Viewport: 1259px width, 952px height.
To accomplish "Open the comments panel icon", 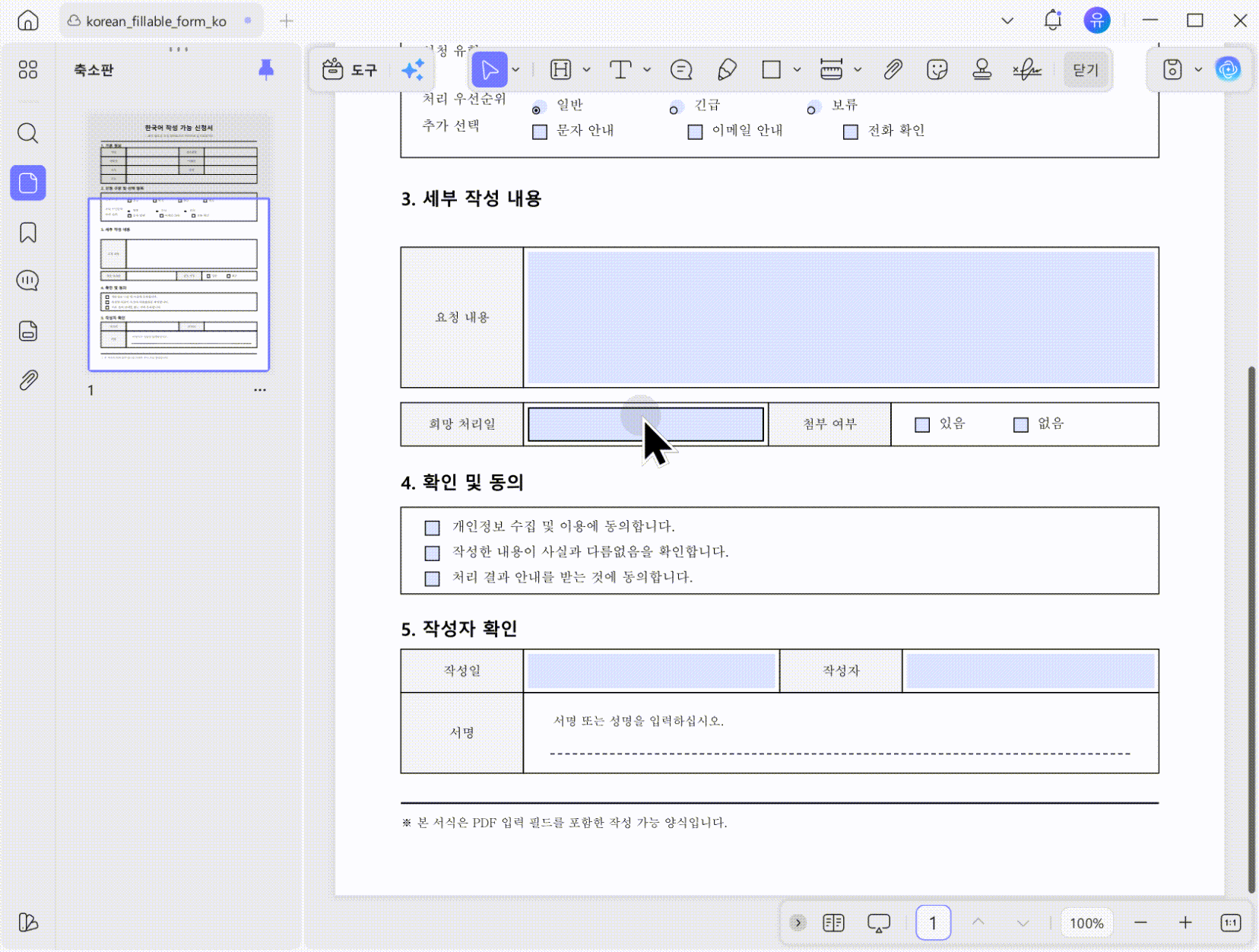I will (x=28, y=281).
